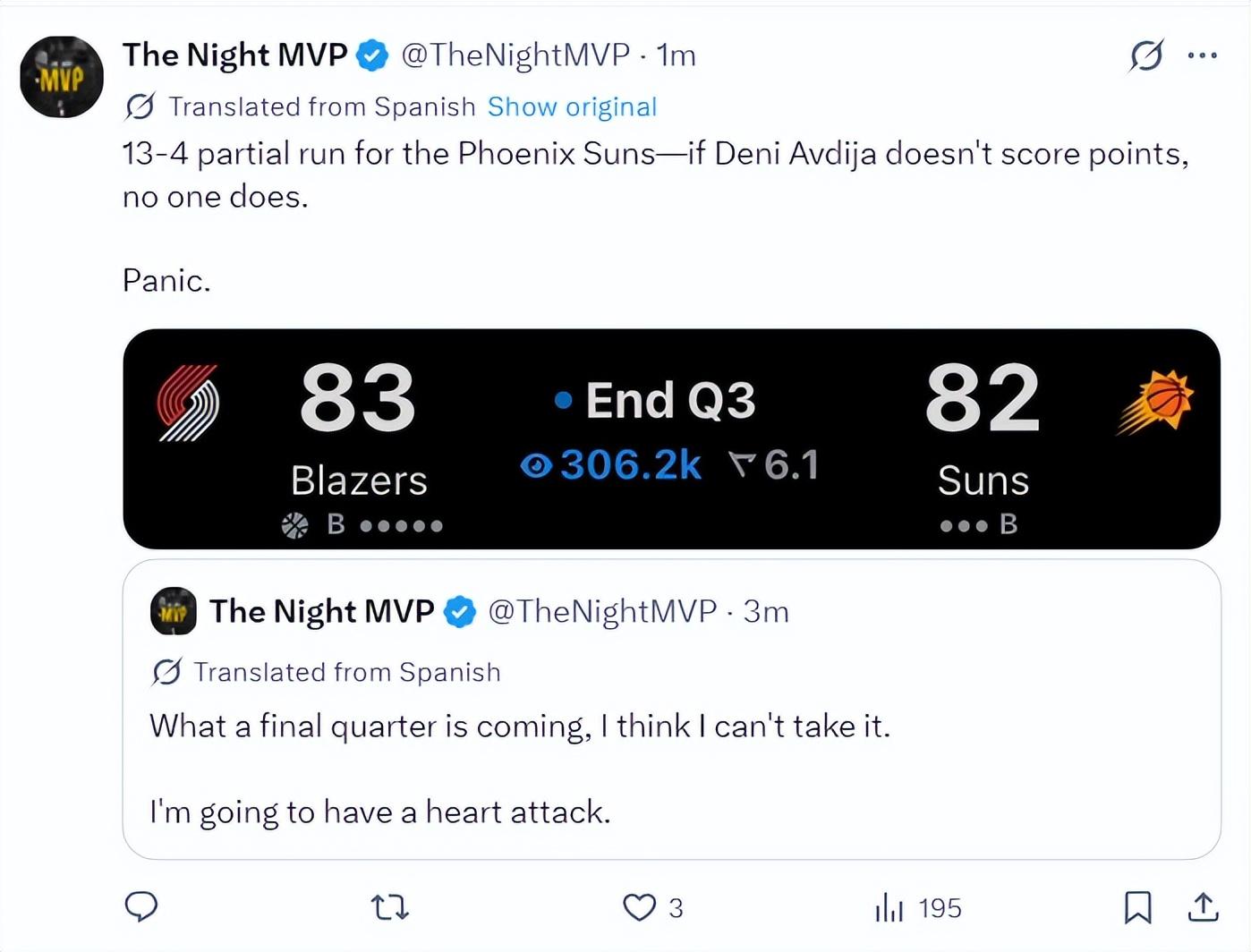Click the Grok icon at top right
Screen dimensions: 1251x952
click(x=1146, y=55)
